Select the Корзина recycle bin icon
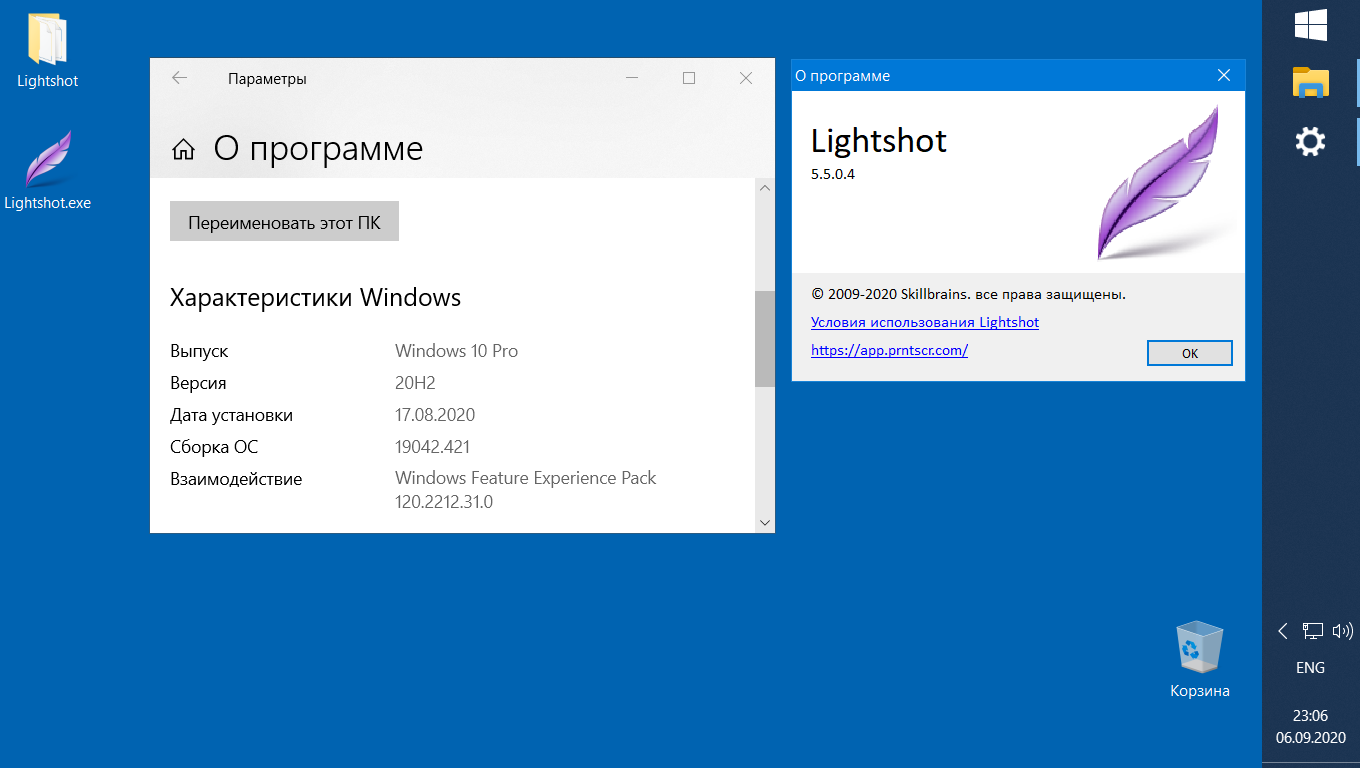 1199,648
